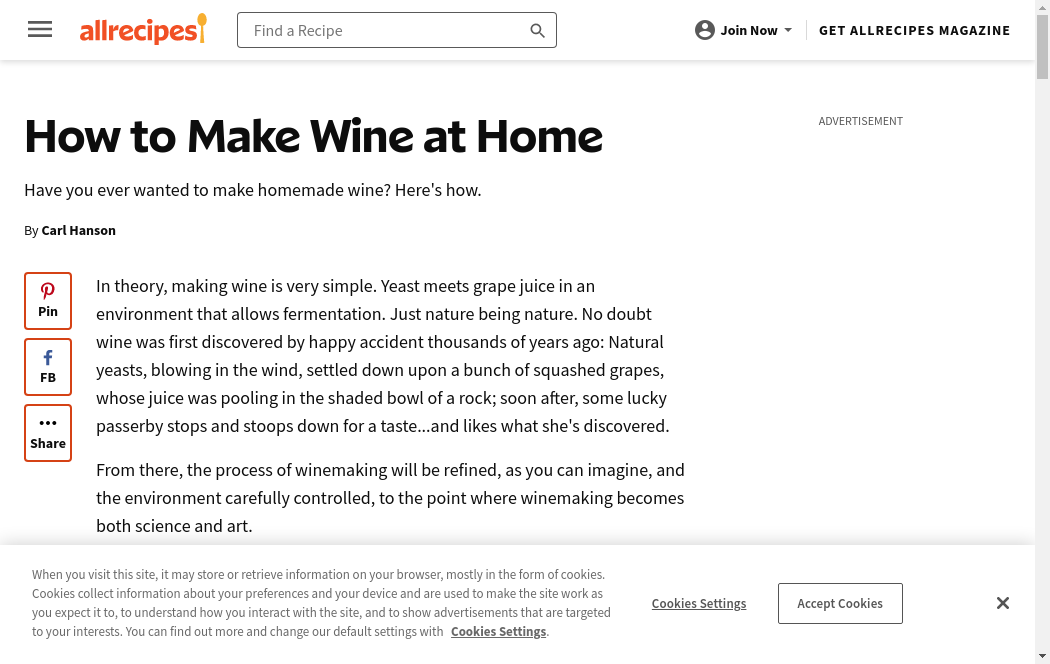The image size is (1050, 664).
Task: Click the Allrecipes logo
Action: [x=143, y=30]
